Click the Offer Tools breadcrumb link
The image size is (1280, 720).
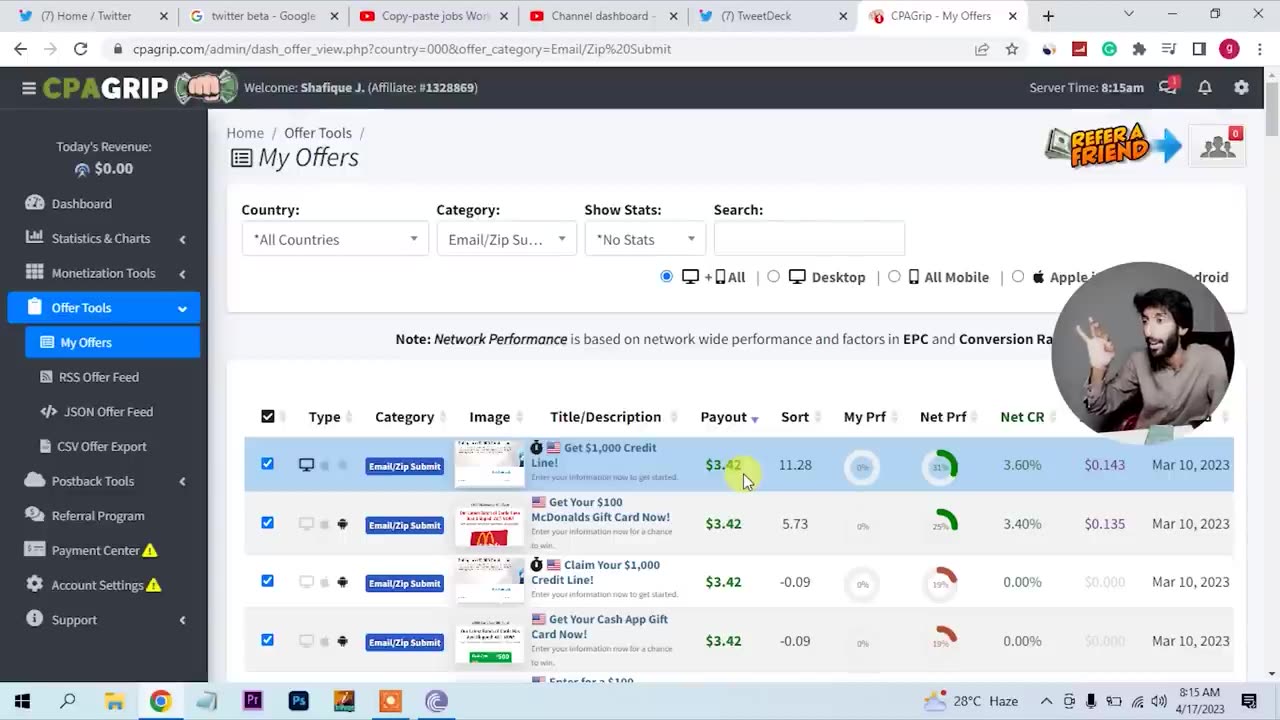tap(318, 133)
